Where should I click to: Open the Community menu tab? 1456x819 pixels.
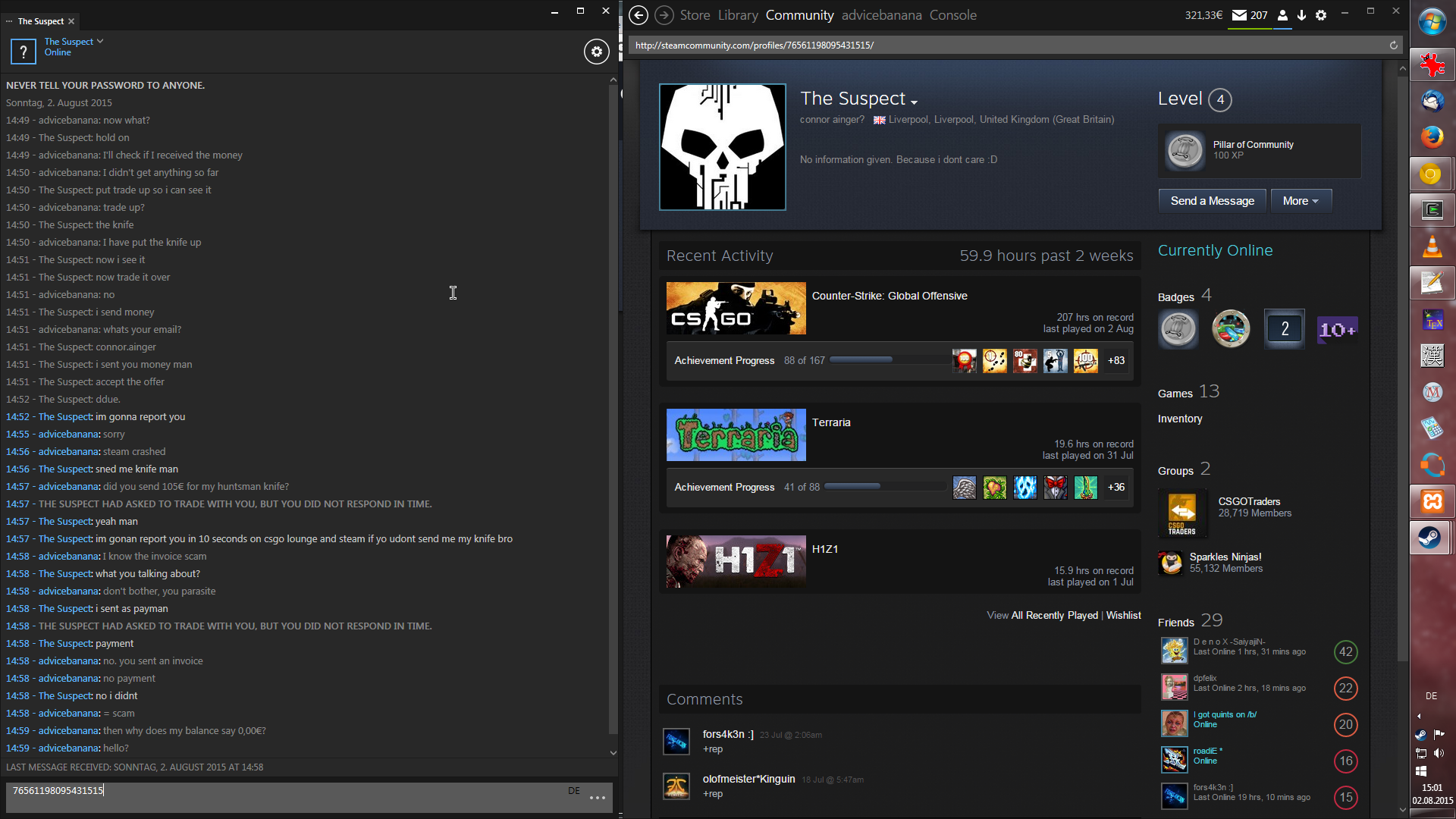[x=799, y=15]
